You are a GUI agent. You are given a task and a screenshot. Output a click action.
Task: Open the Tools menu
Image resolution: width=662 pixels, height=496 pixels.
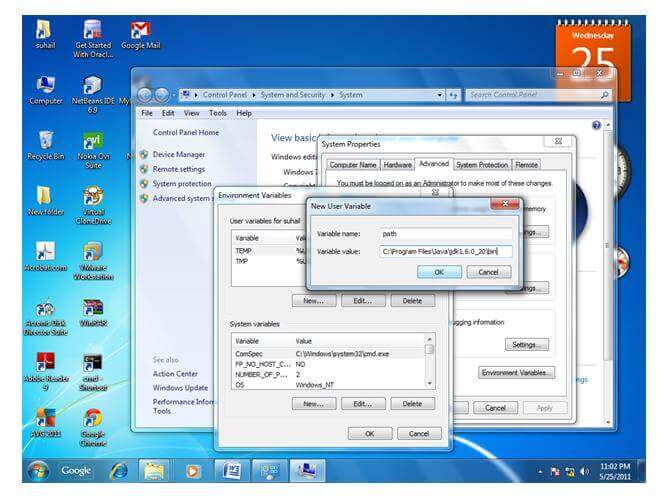tap(217, 113)
